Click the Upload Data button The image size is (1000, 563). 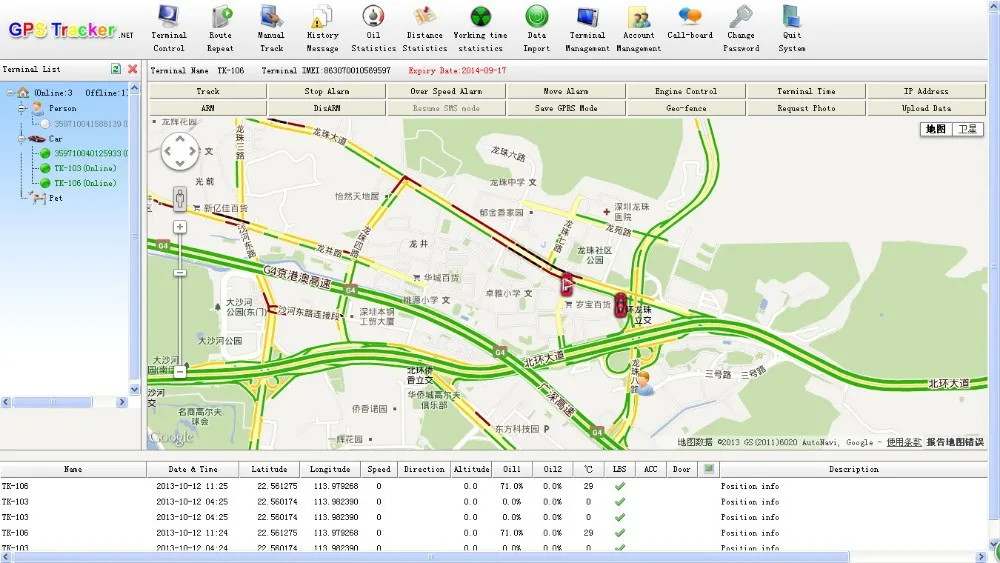pos(926,108)
